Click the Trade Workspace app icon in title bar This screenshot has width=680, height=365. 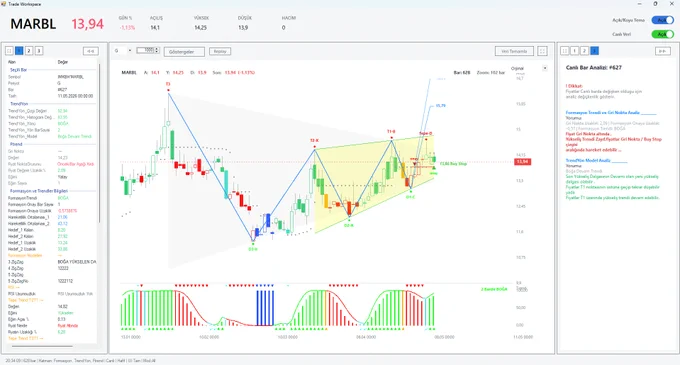tap(4, 4)
